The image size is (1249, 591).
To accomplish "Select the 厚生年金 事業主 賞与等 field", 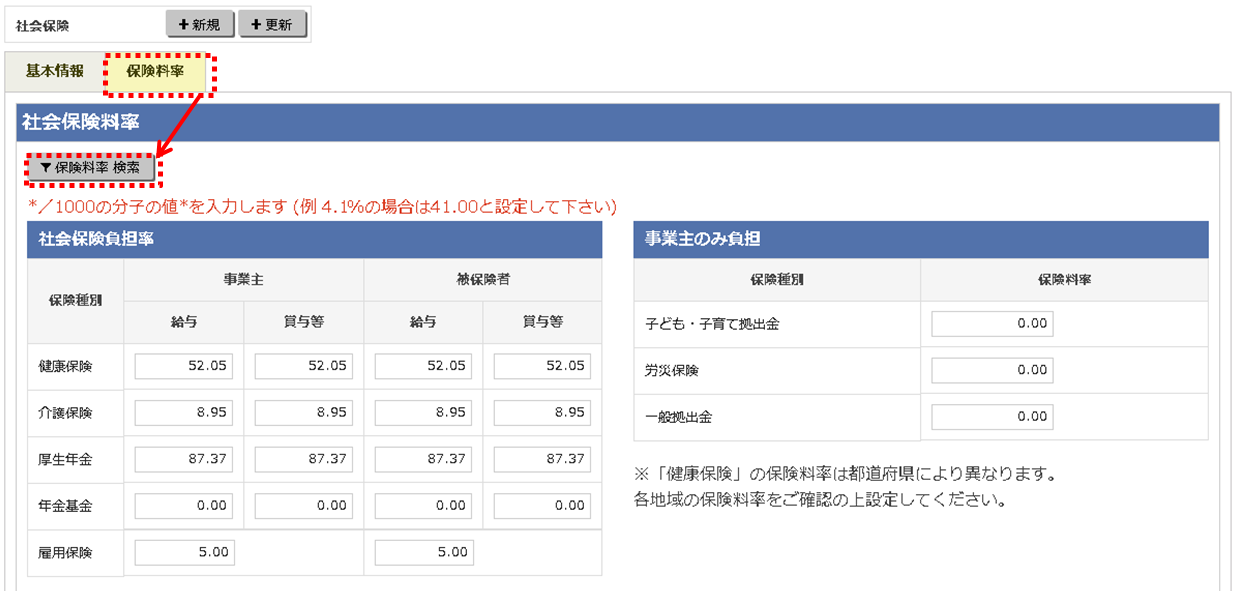I will click(304, 458).
